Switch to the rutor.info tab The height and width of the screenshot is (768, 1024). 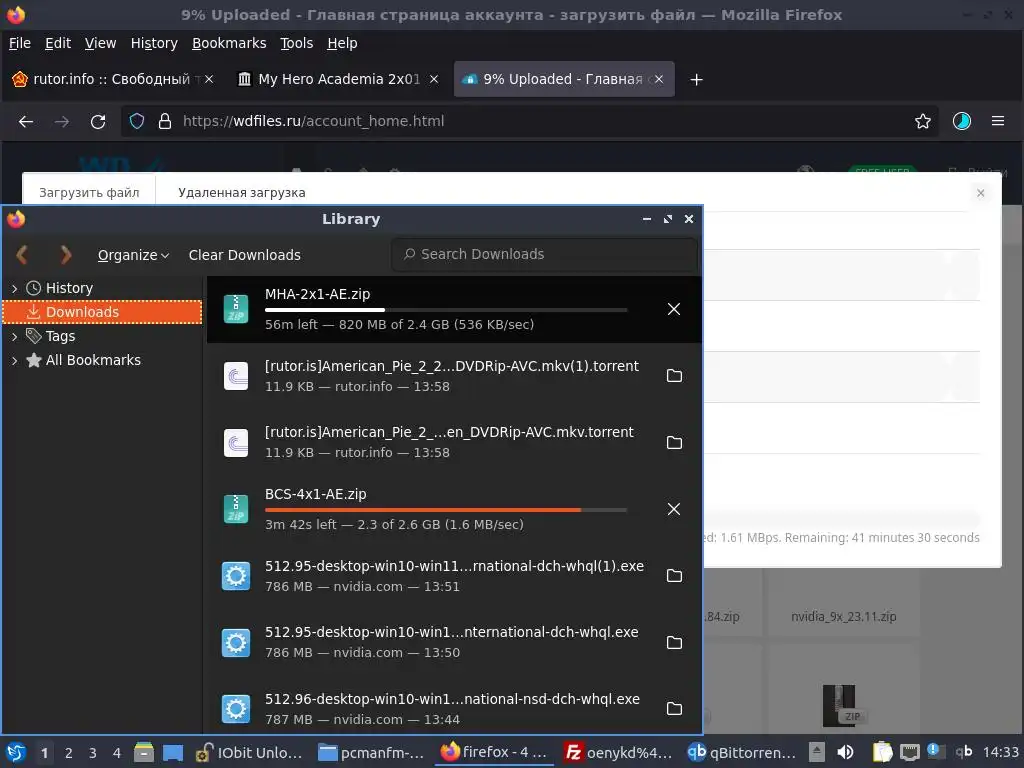[x=112, y=79]
